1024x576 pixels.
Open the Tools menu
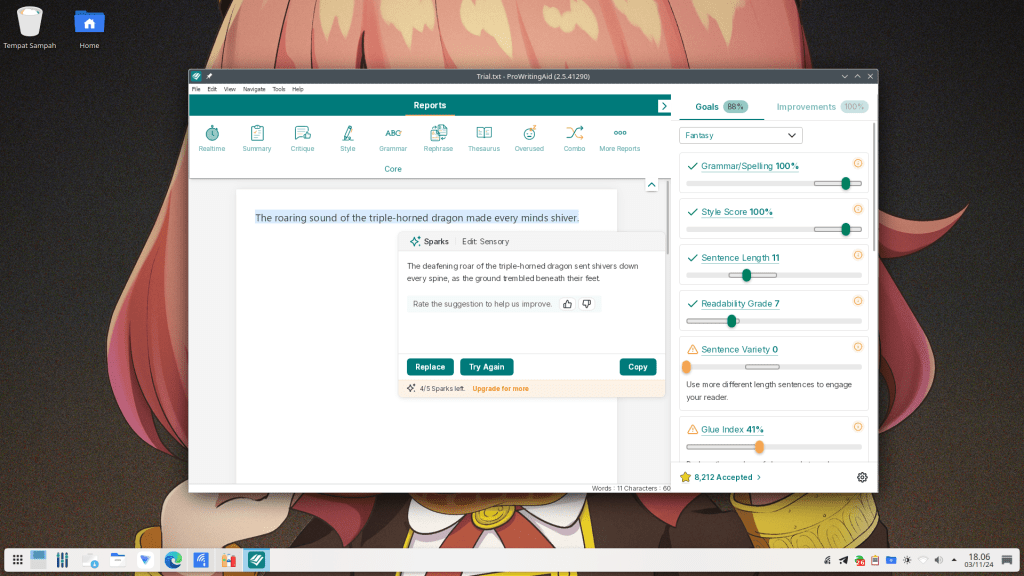(279, 88)
